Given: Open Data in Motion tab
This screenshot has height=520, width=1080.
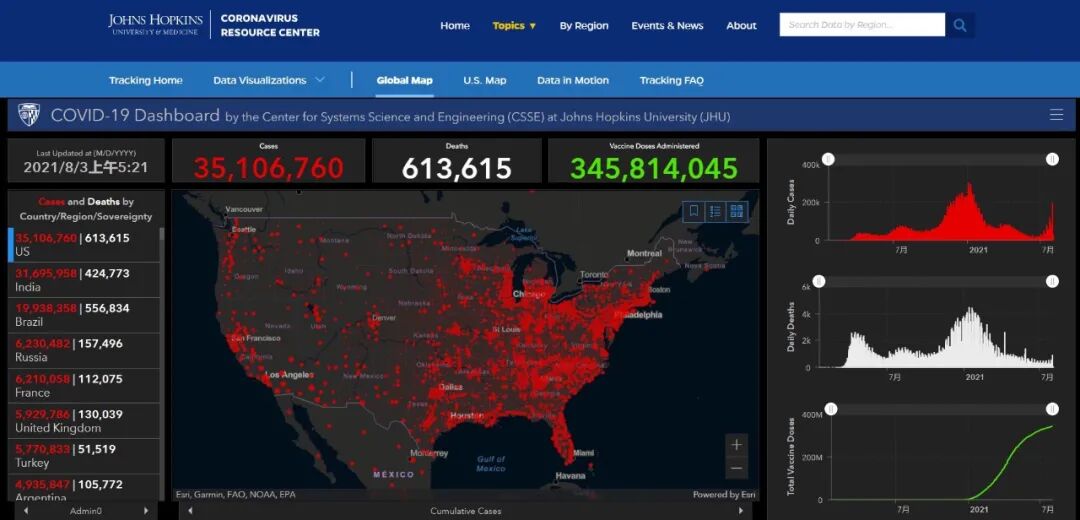Looking at the screenshot, I should [x=573, y=80].
